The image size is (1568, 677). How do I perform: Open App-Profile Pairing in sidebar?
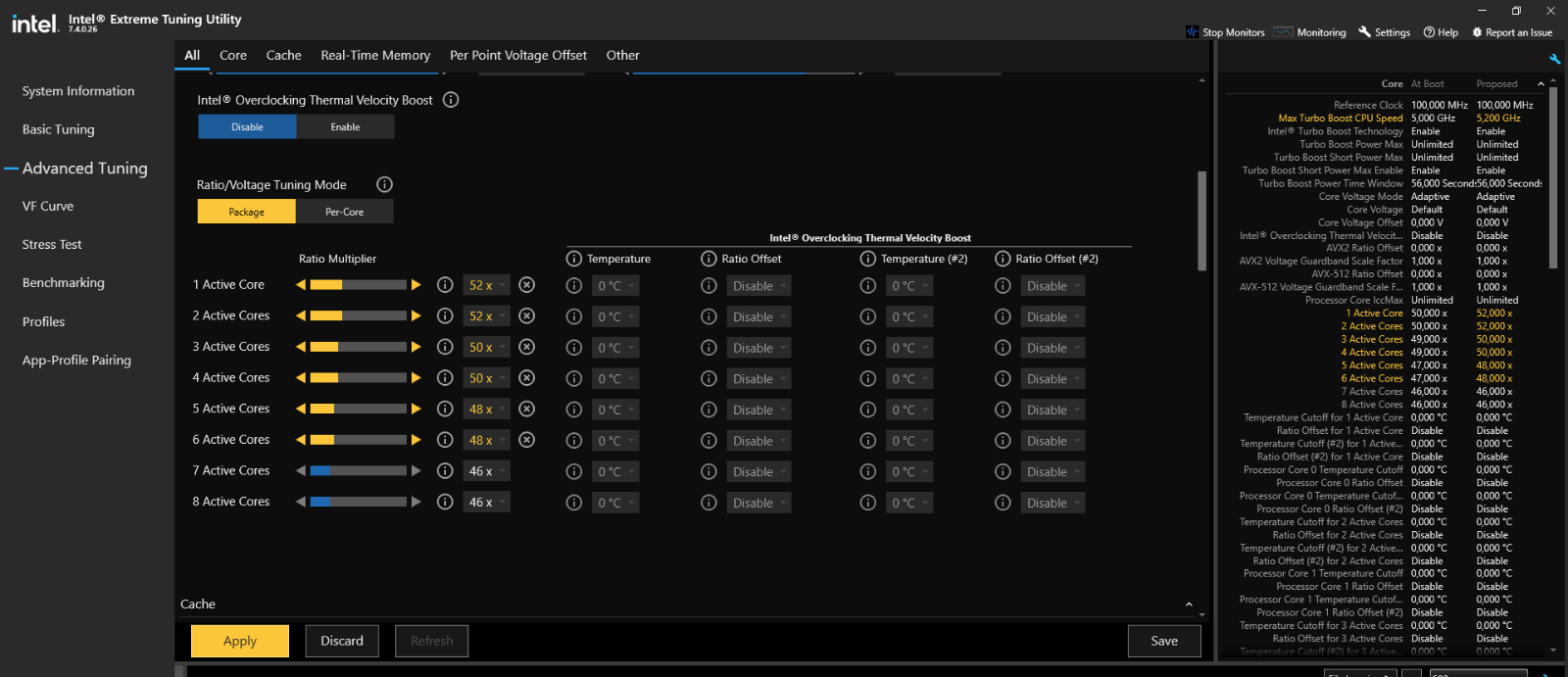point(76,361)
